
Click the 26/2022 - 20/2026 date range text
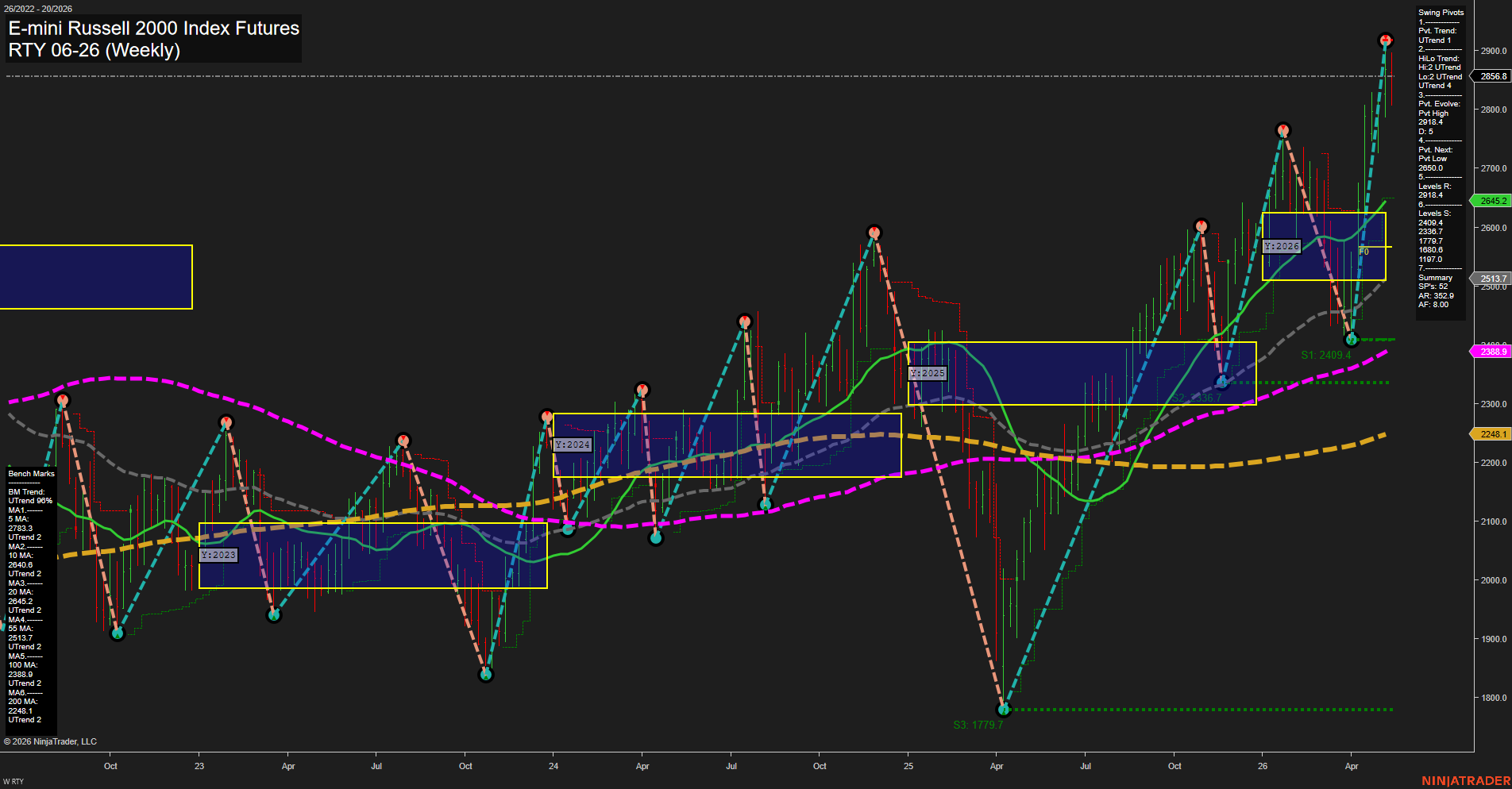[38, 9]
